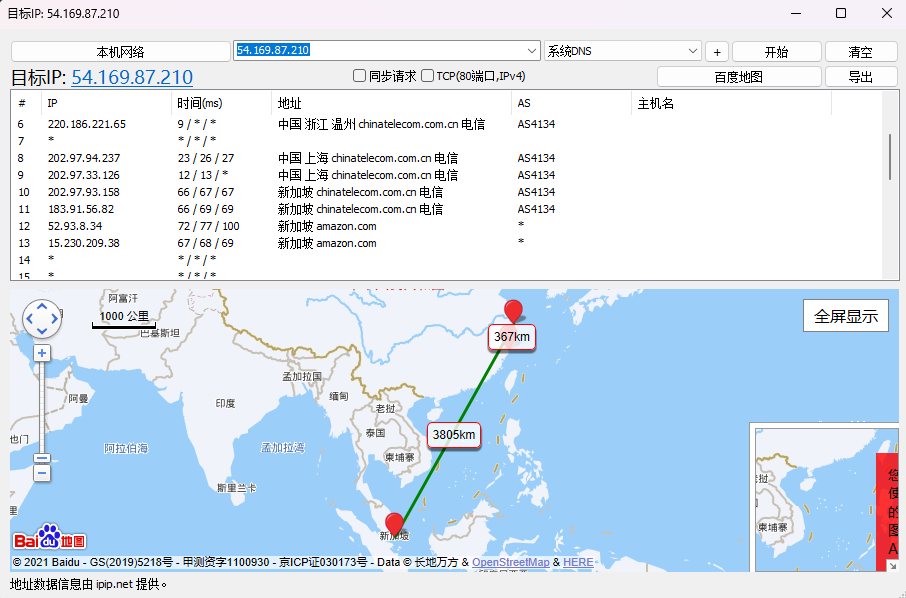Click the 时间(ms) column header
The image size is (906, 598).
(198, 103)
